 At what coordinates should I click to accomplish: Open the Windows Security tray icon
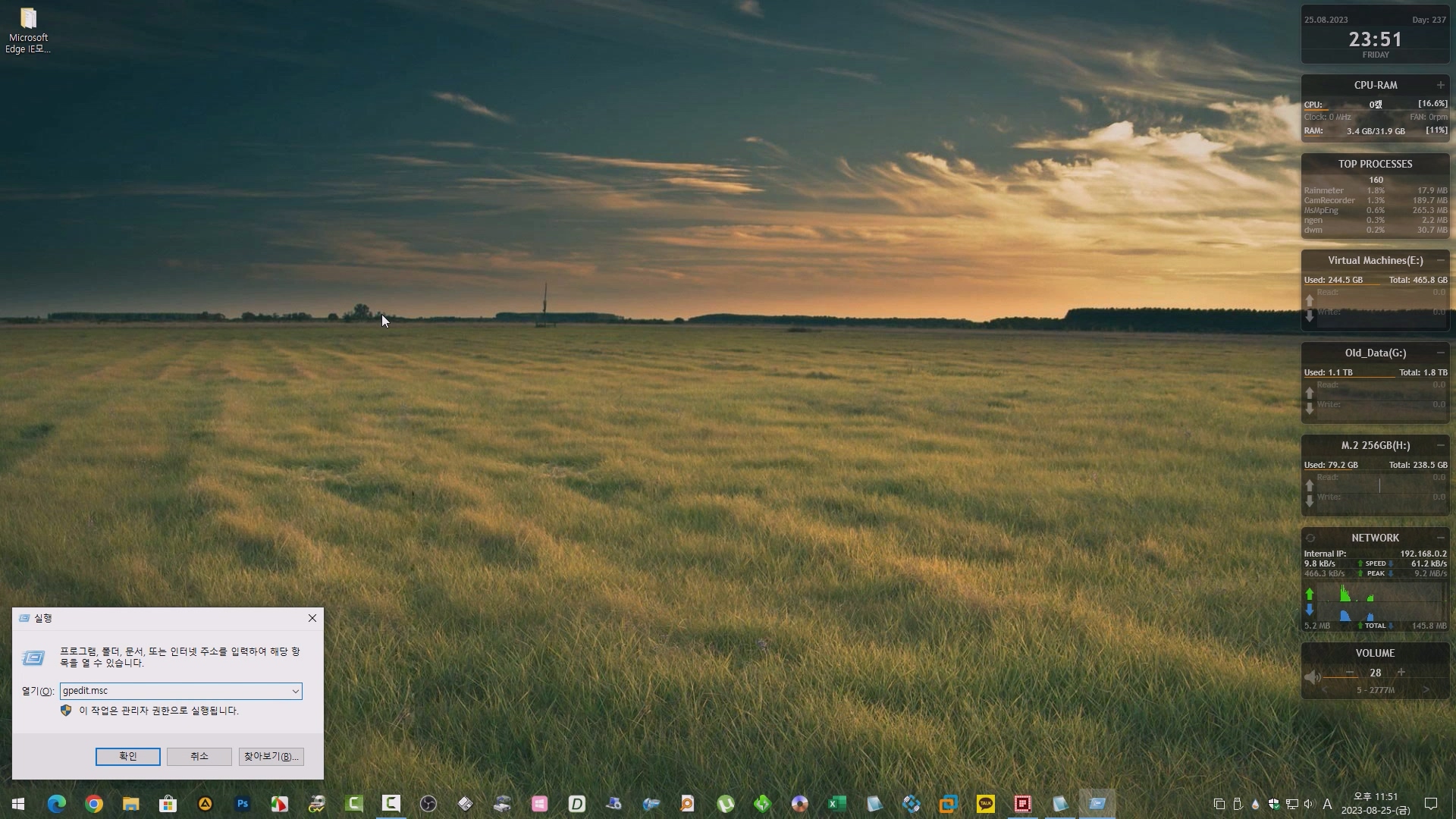coord(1274,804)
